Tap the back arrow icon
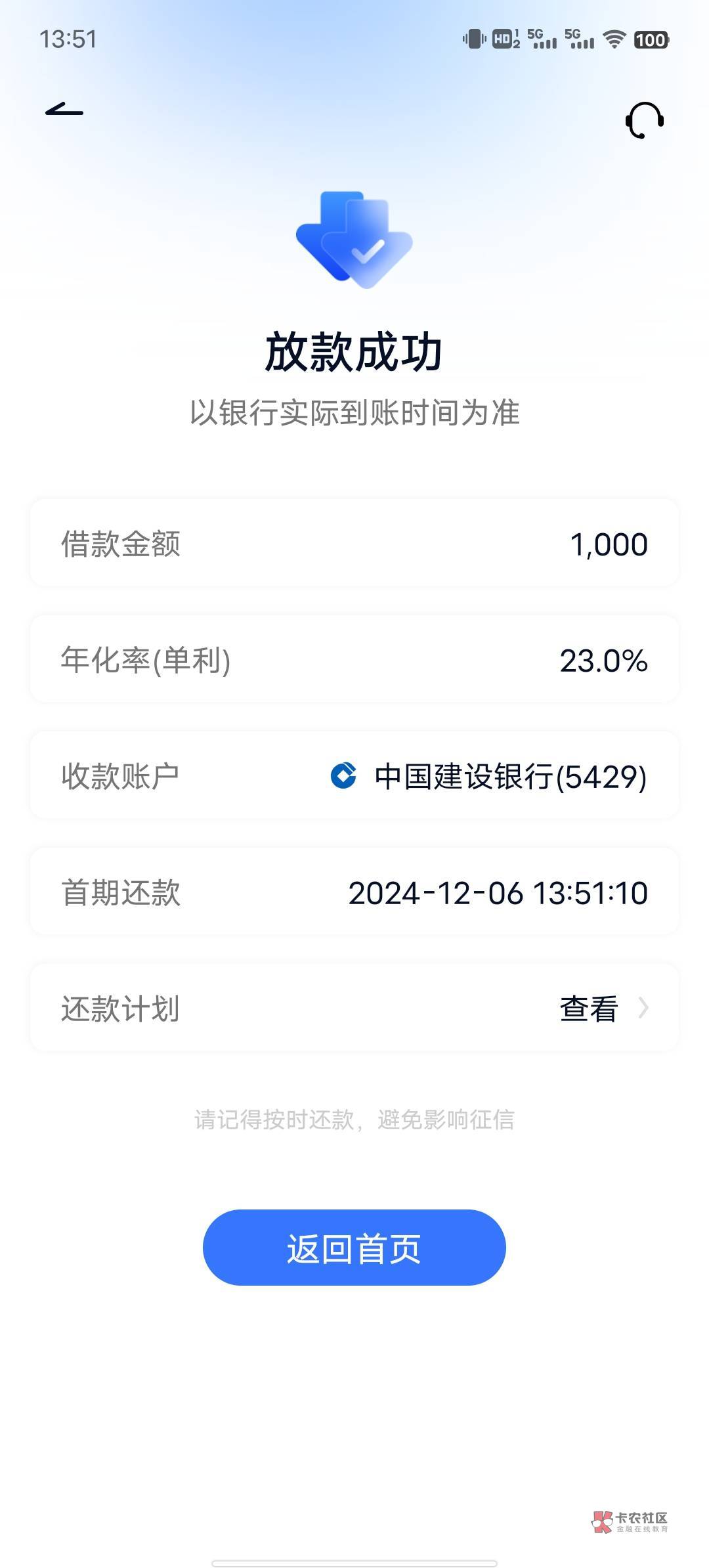Image resolution: width=709 pixels, height=1568 pixels. pos(64,110)
